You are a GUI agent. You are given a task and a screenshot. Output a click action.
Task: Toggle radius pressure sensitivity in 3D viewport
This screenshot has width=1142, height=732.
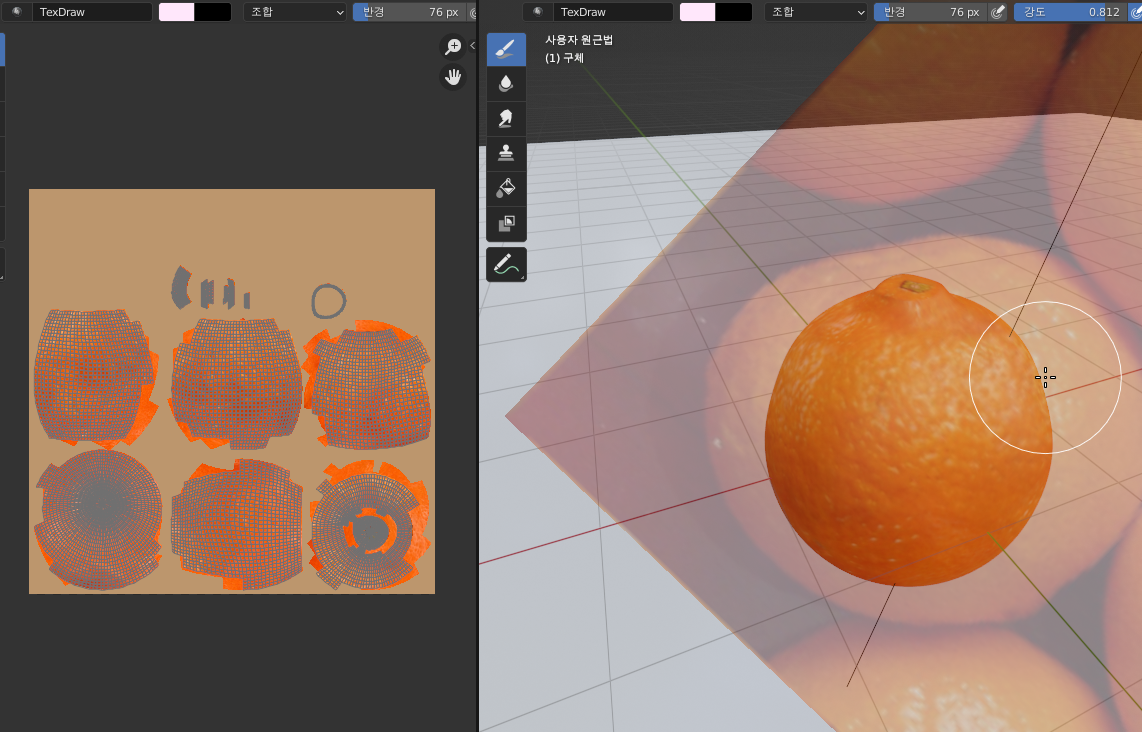click(x=998, y=12)
